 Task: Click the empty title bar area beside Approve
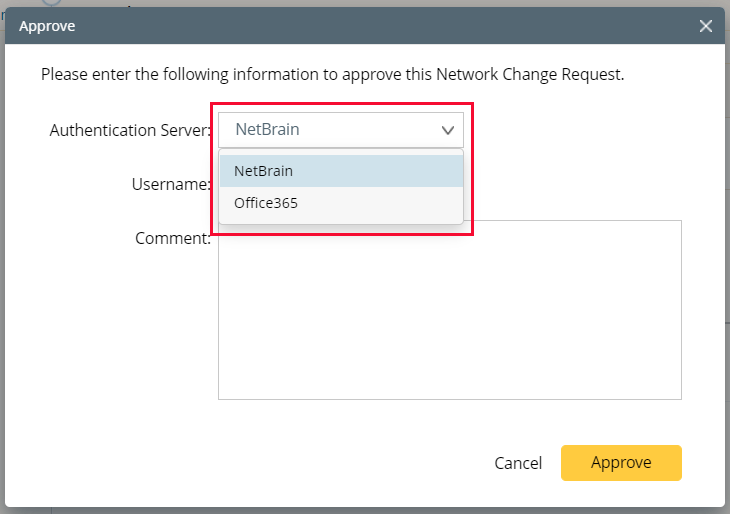point(380,26)
